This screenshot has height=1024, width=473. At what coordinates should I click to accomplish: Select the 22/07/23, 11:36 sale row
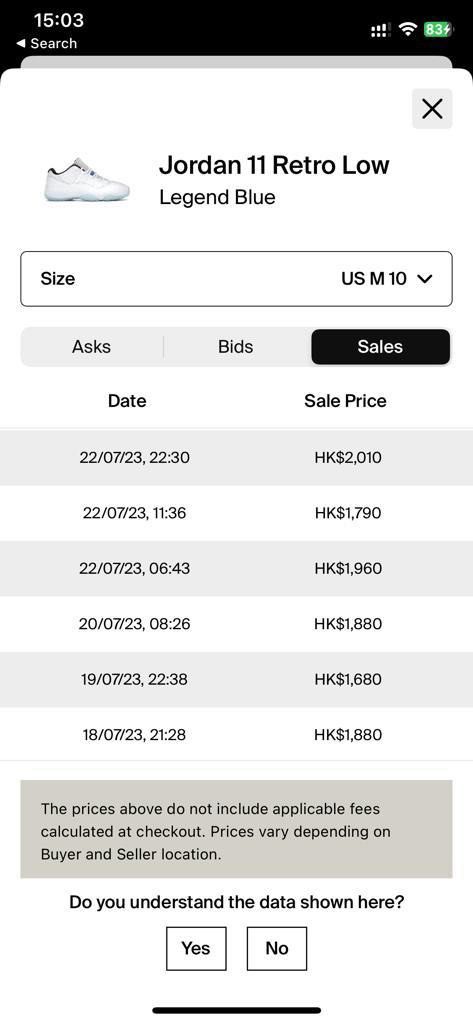click(x=236, y=513)
